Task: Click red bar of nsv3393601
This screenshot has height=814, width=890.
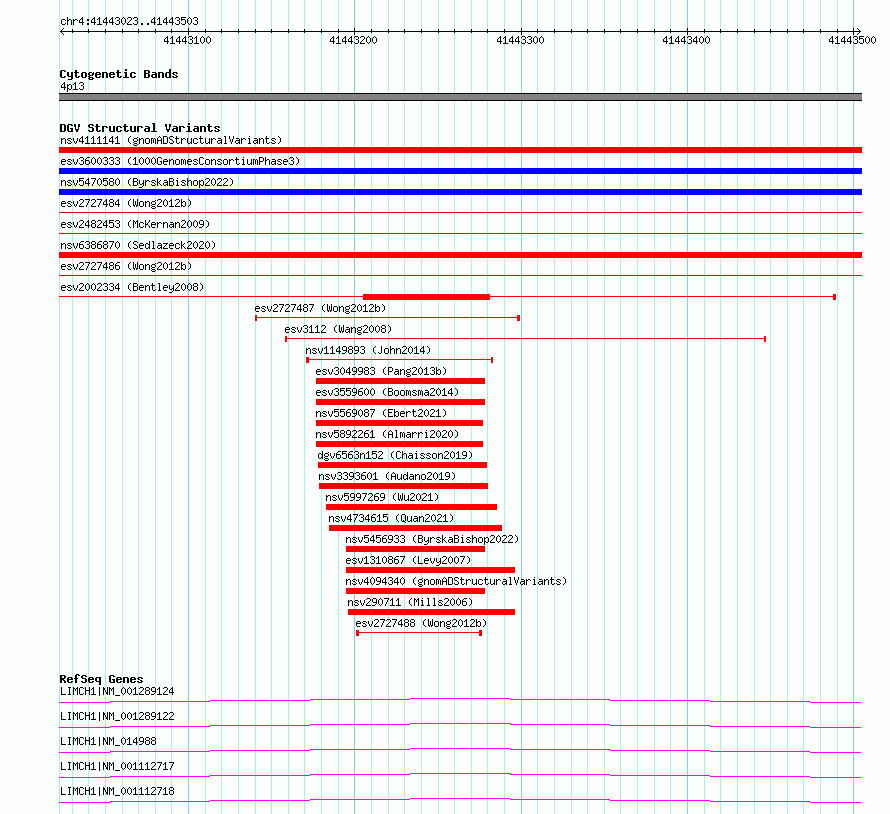Action: tap(404, 486)
